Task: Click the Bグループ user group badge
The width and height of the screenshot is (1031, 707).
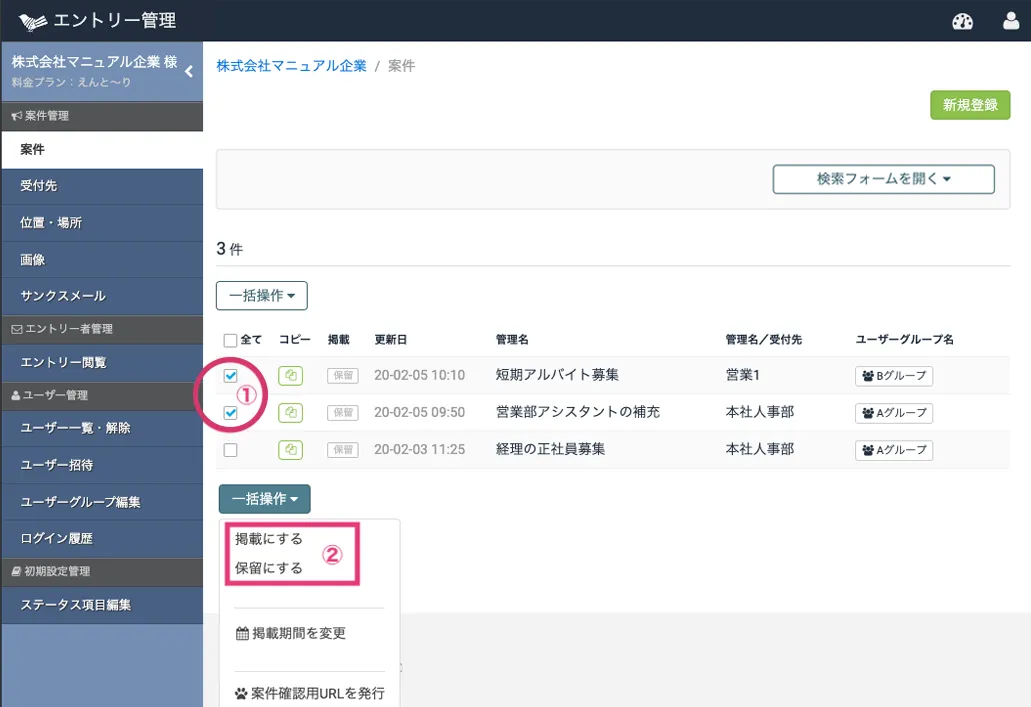Action: tap(894, 376)
